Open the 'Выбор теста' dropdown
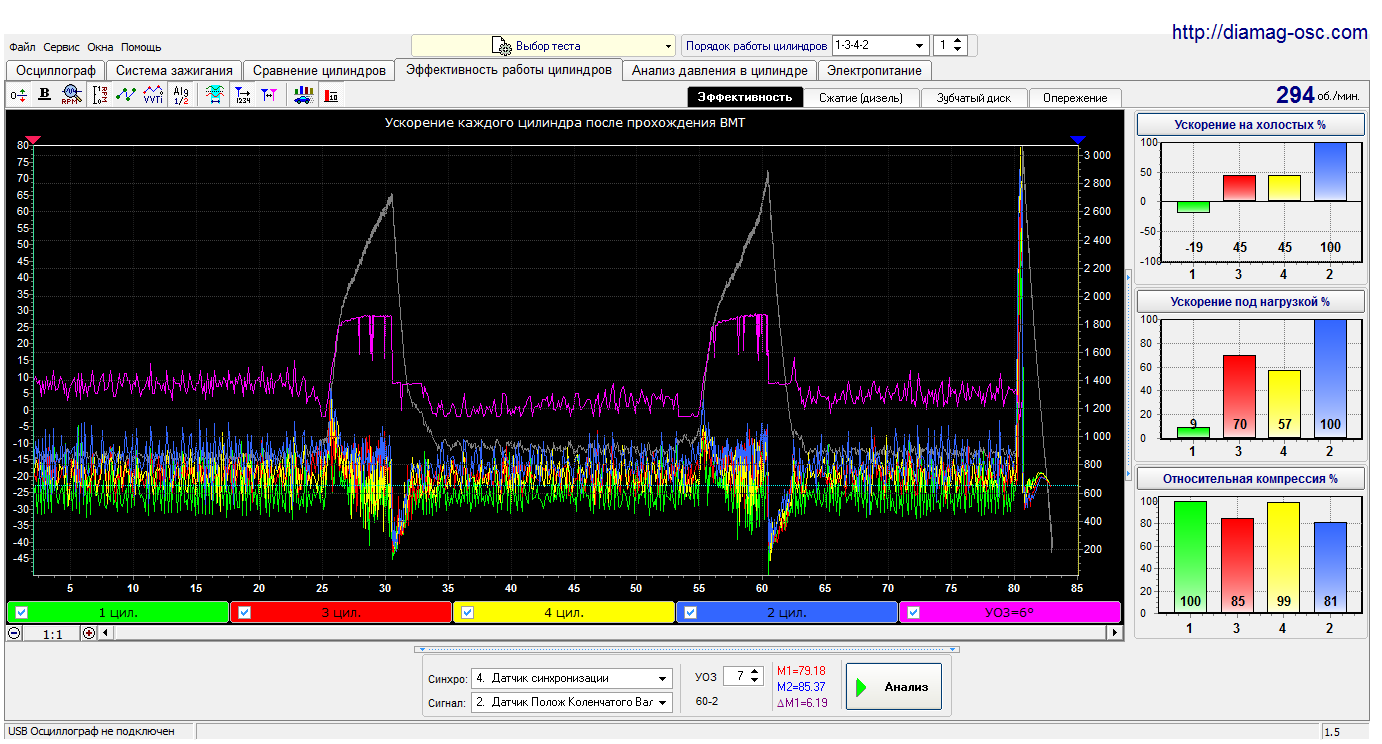This screenshot has height=744, width=1382. [544, 46]
